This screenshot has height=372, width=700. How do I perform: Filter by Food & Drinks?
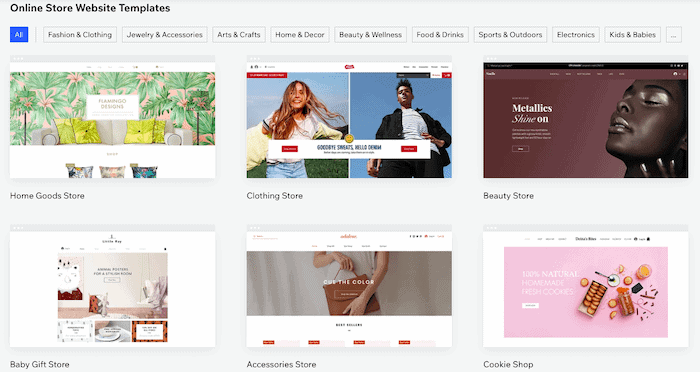(x=440, y=35)
